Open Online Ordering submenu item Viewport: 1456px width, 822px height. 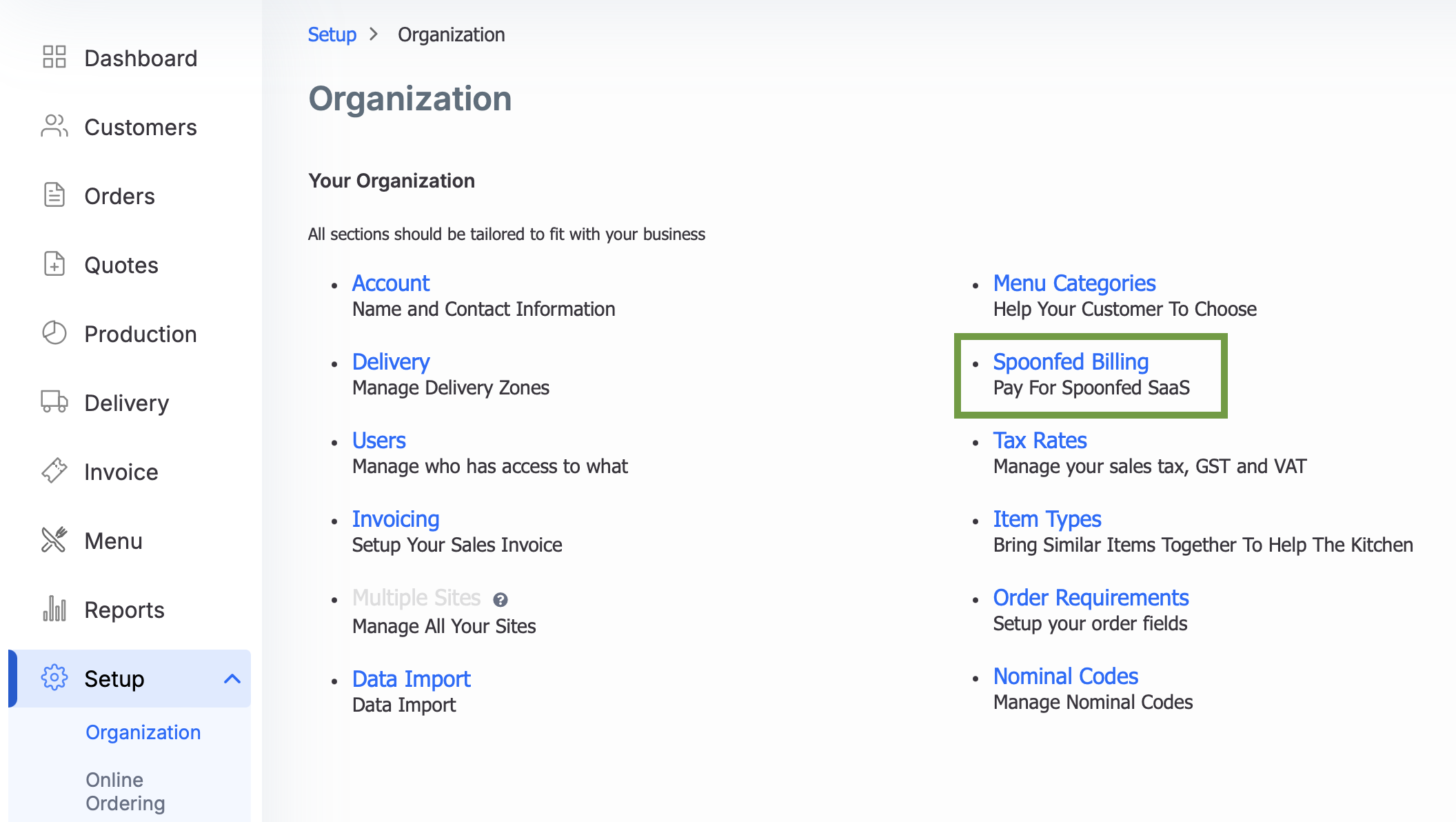pos(125,792)
